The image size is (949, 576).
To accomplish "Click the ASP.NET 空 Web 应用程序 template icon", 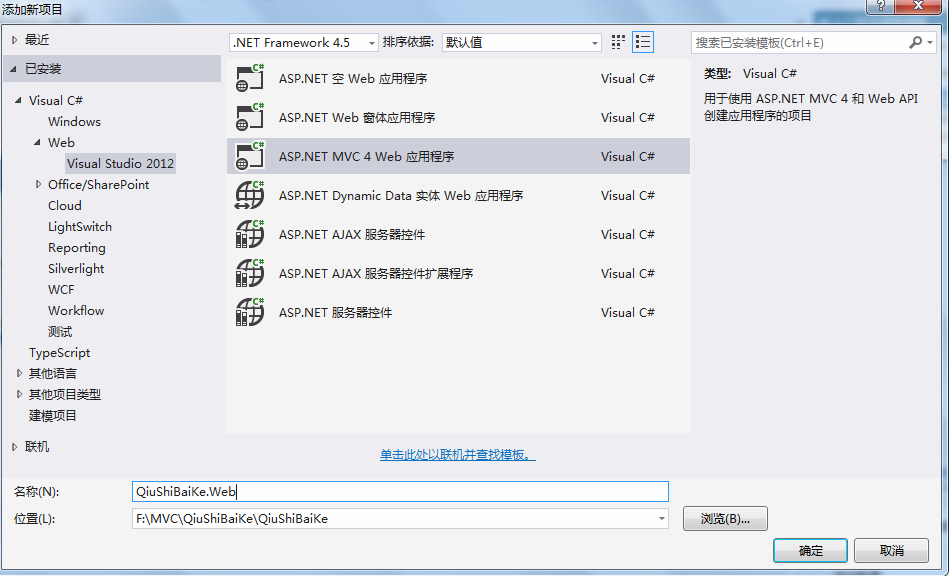I will click(250, 78).
